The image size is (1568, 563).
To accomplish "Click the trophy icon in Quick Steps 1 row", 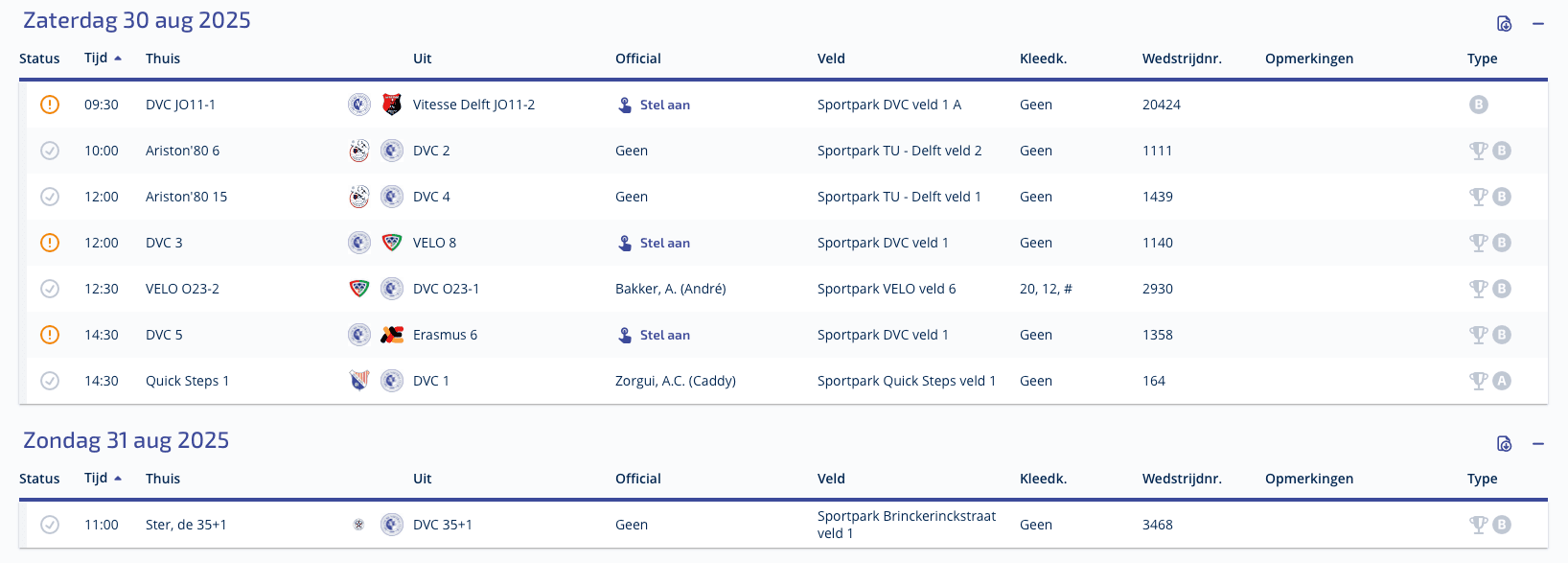I will [1479, 381].
